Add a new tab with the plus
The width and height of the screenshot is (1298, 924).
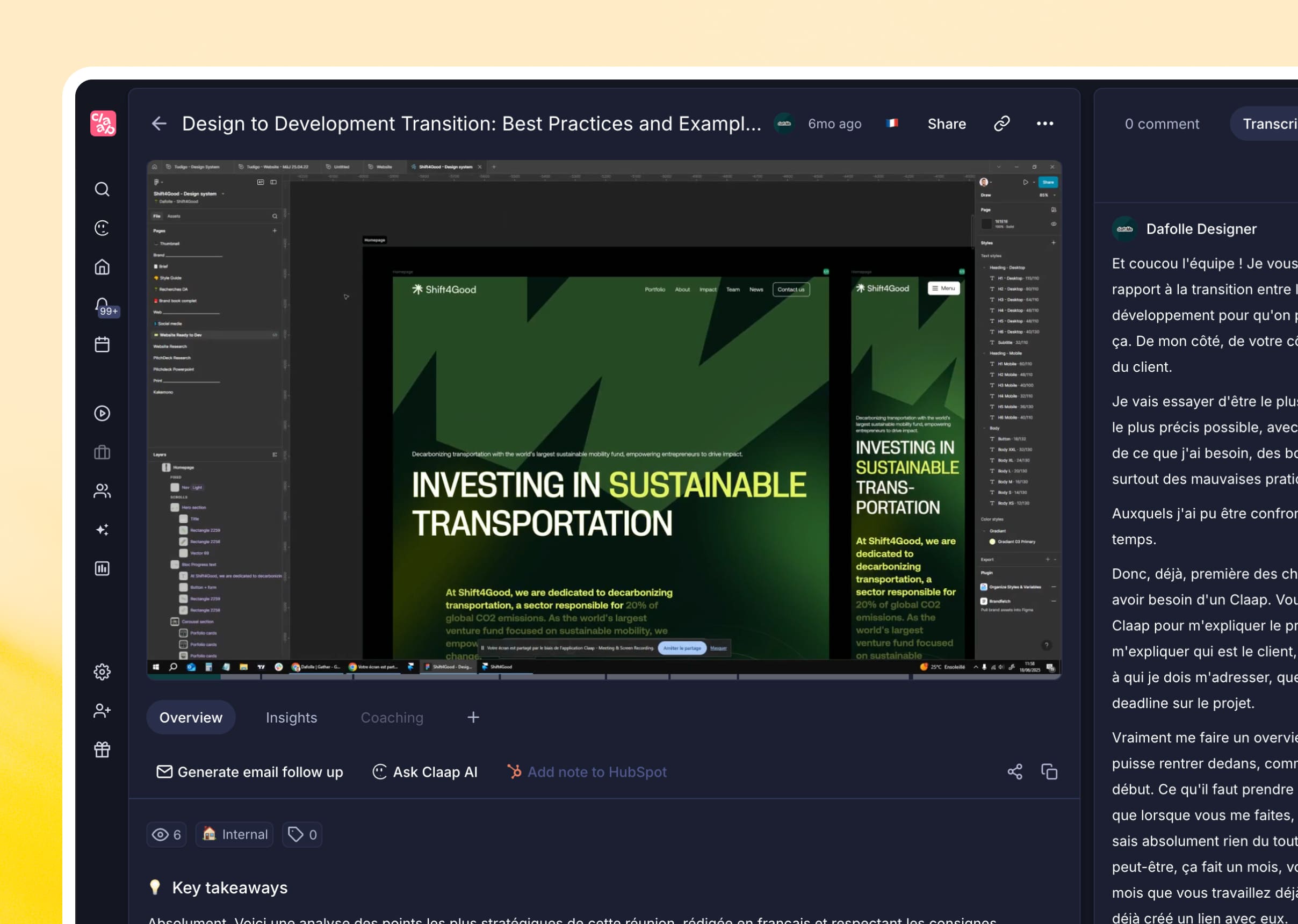click(x=473, y=718)
